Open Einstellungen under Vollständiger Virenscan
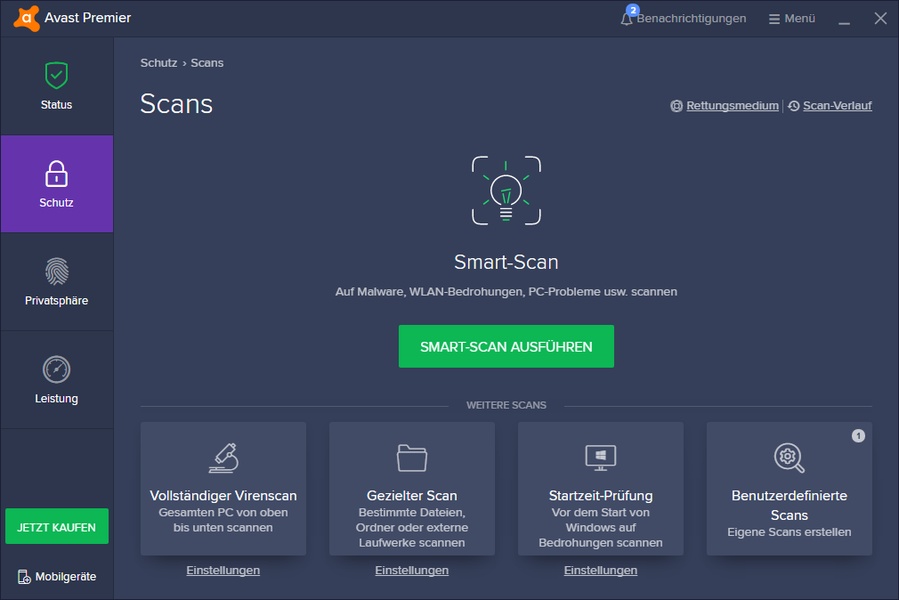 [223, 570]
